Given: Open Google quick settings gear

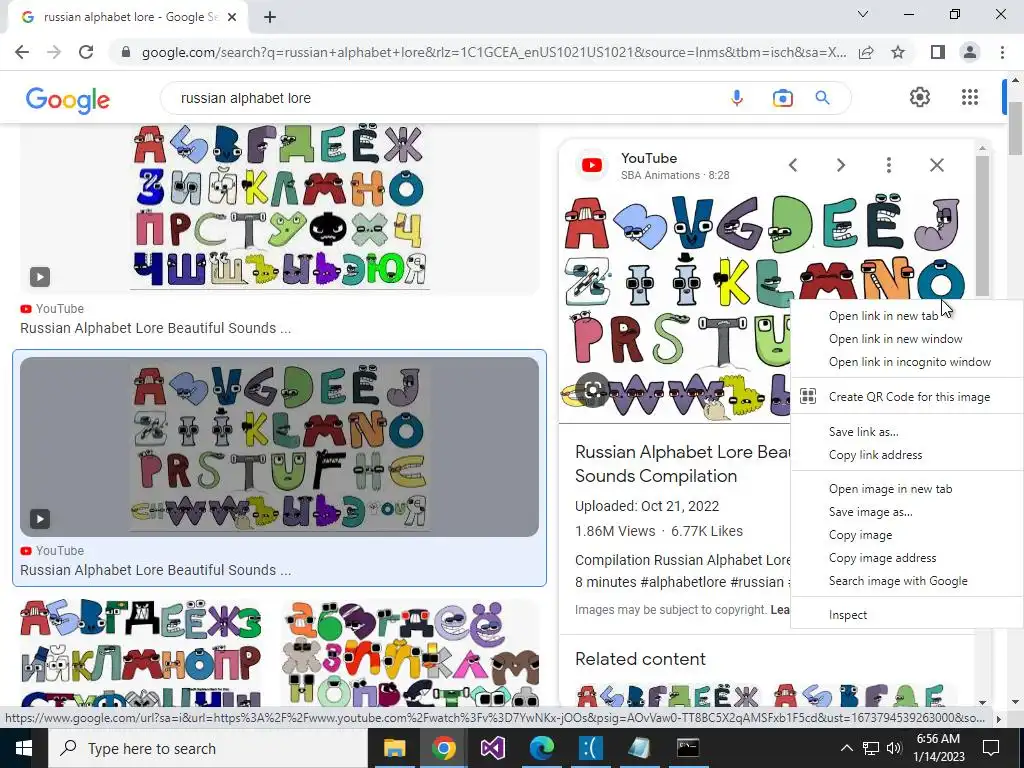Looking at the screenshot, I should 920,97.
